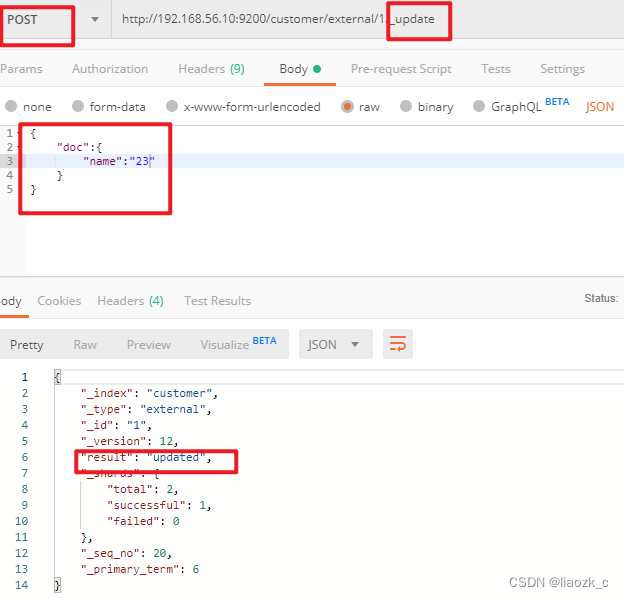Screen dimensions: 624x598
Task: Select the Pretty response view
Action: (x=27, y=345)
